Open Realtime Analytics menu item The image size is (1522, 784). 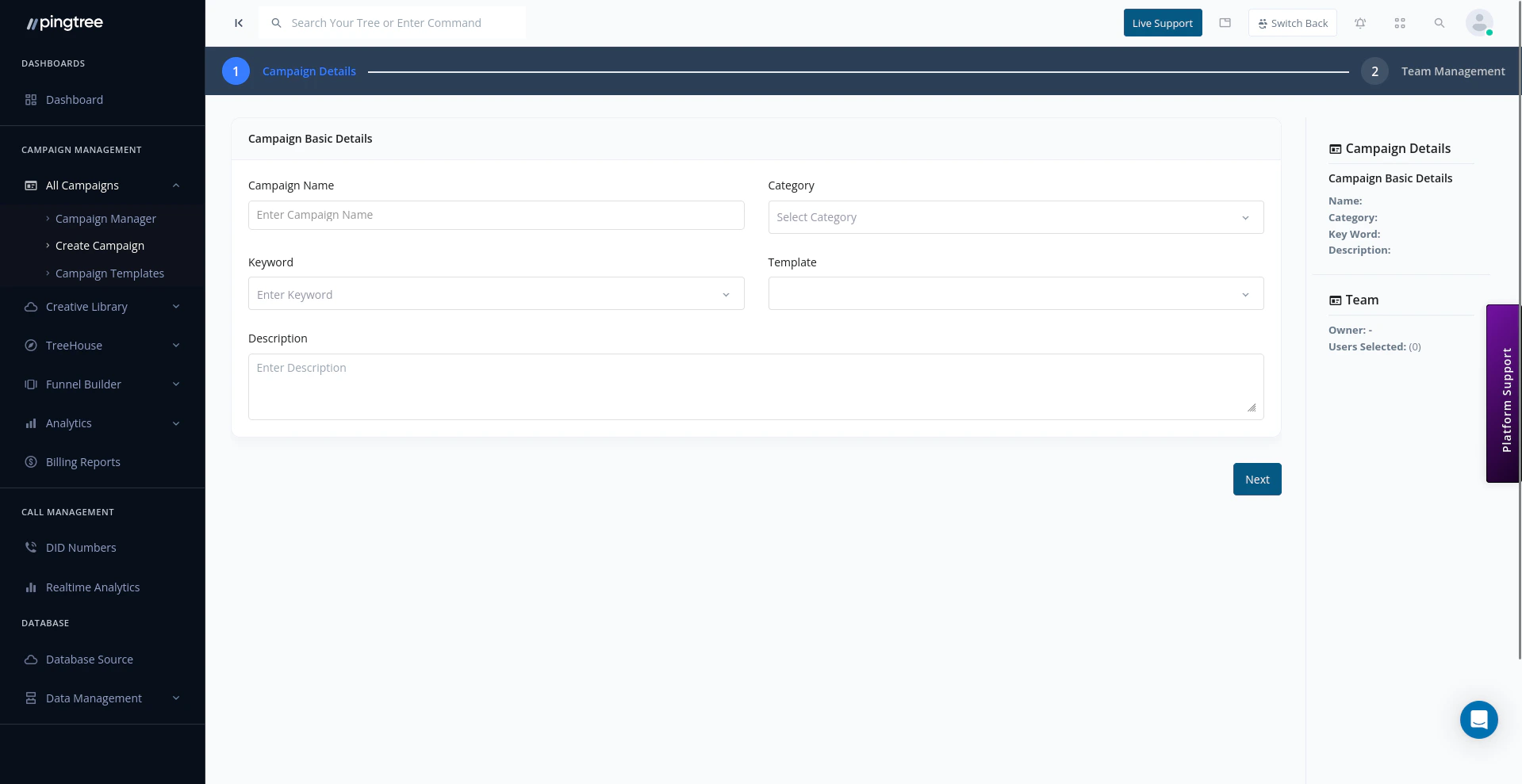(93, 587)
